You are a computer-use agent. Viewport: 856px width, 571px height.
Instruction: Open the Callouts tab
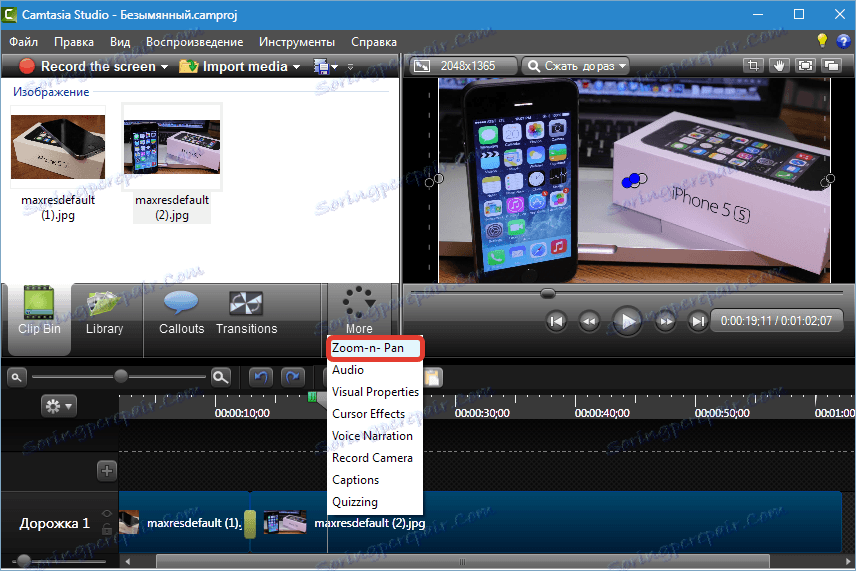[181, 312]
